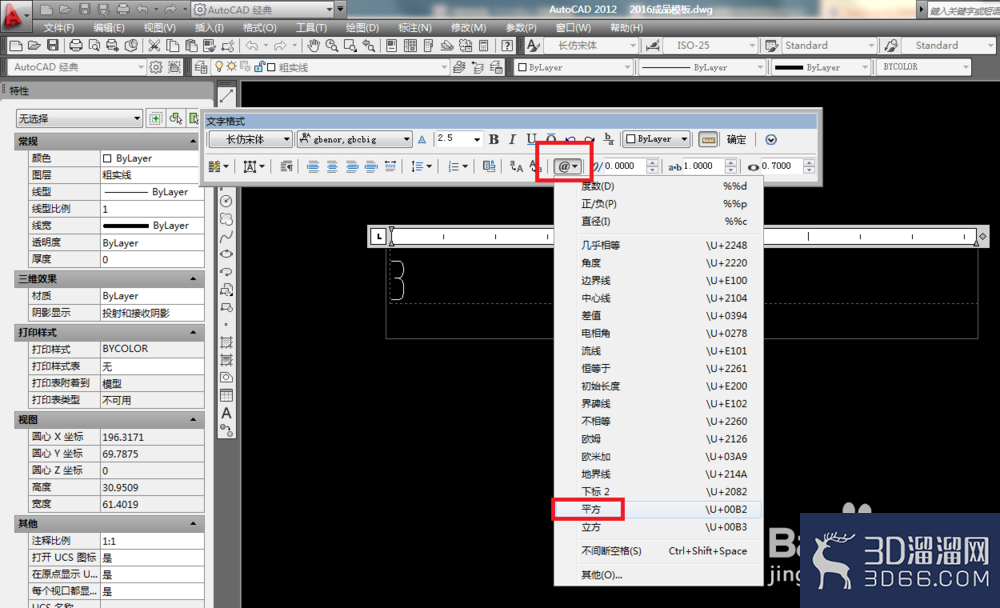This screenshot has width=1000, height=608.
Task: Toggle underline in text format toolbar
Action: pyautogui.click(x=531, y=139)
